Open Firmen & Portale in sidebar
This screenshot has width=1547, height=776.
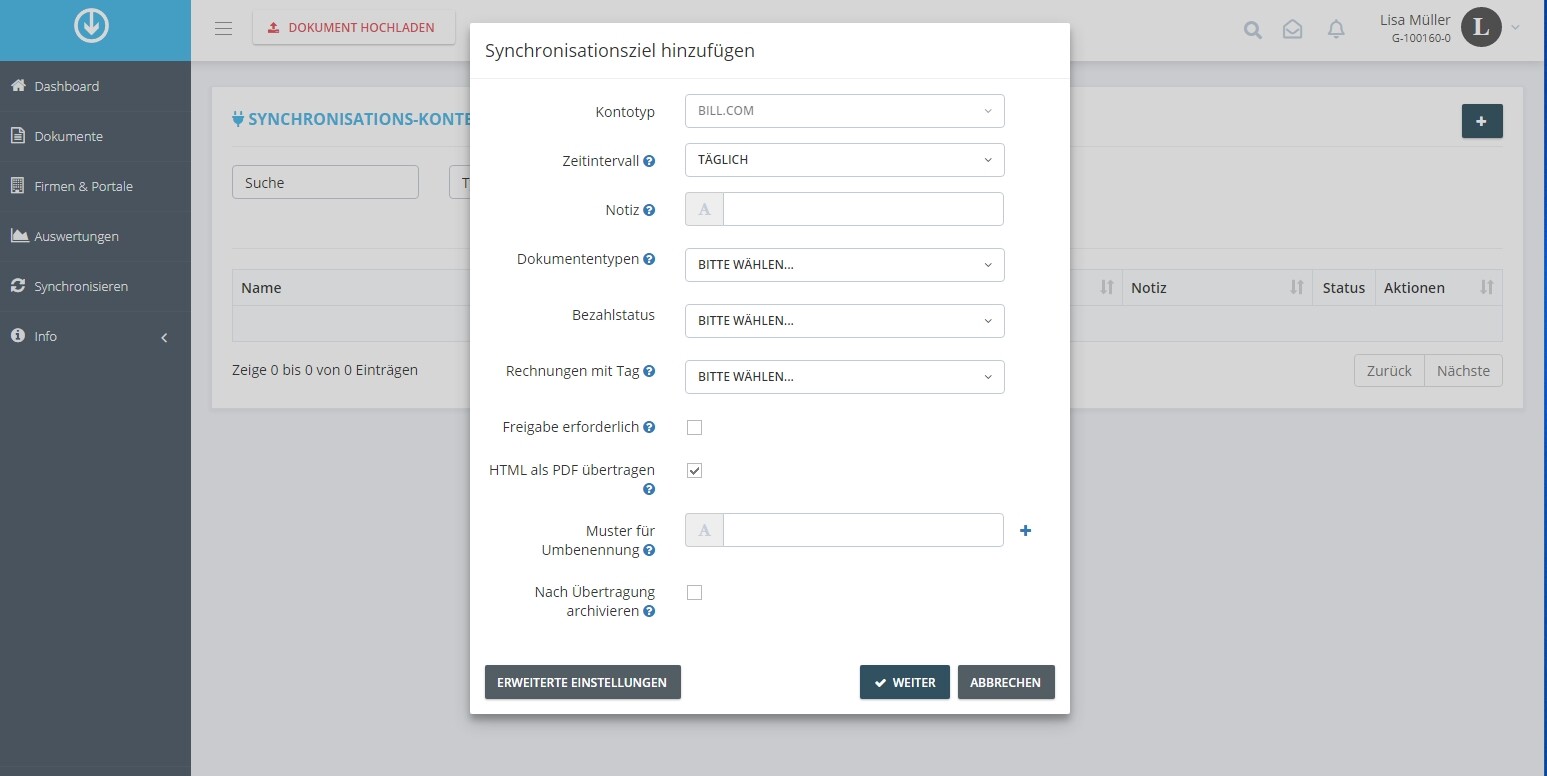pos(95,186)
